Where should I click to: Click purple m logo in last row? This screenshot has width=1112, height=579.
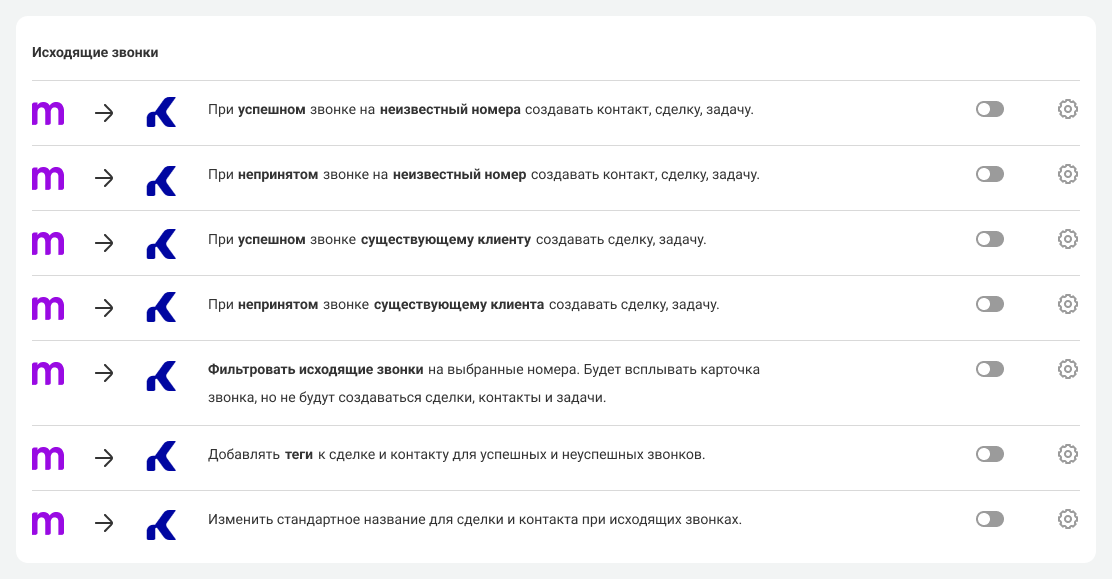48,524
